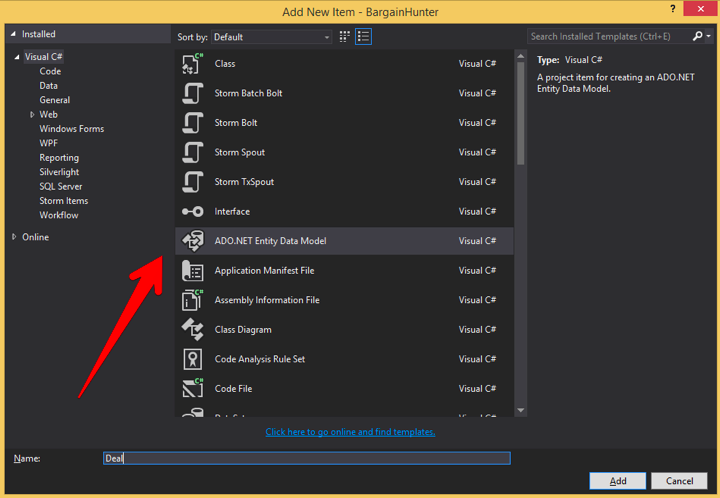Viewport: 720px width, 498px height.
Task: Switch to medium icons list view
Action: click(x=363, y=37)
